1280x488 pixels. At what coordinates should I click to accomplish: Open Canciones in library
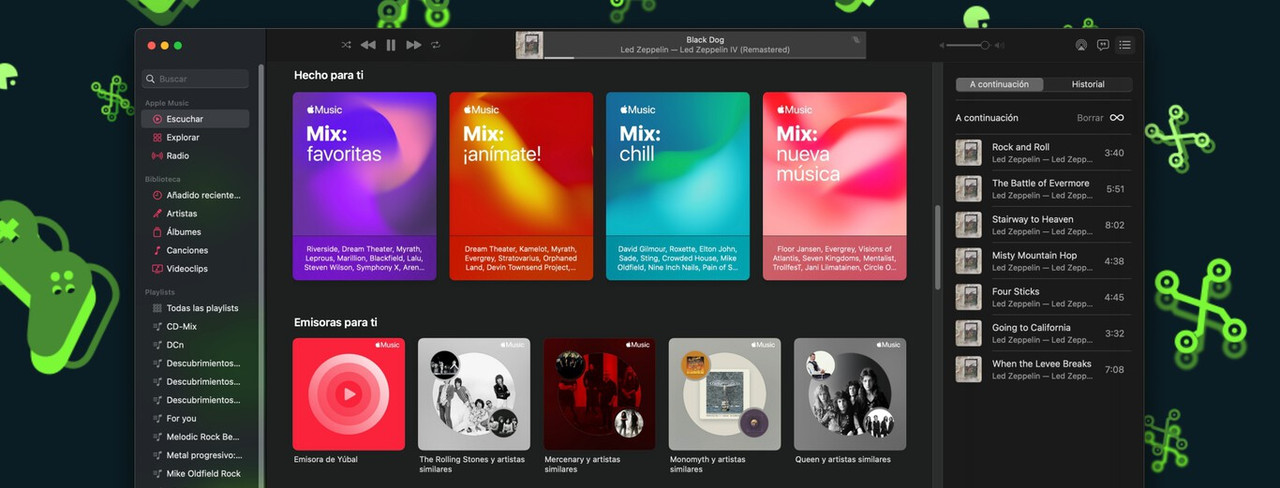click(x=195, y=250)
